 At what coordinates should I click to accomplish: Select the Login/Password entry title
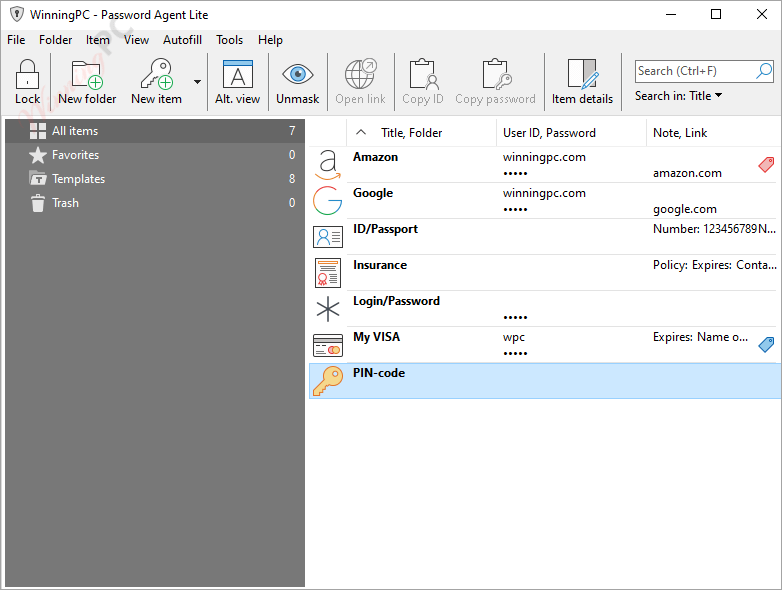396,301
